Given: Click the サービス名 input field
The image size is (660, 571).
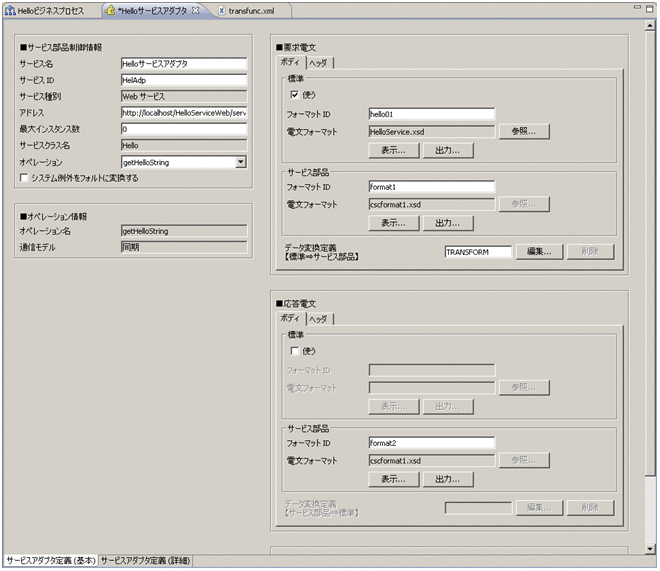Looking at the screenshot, I should coord(183,64).
